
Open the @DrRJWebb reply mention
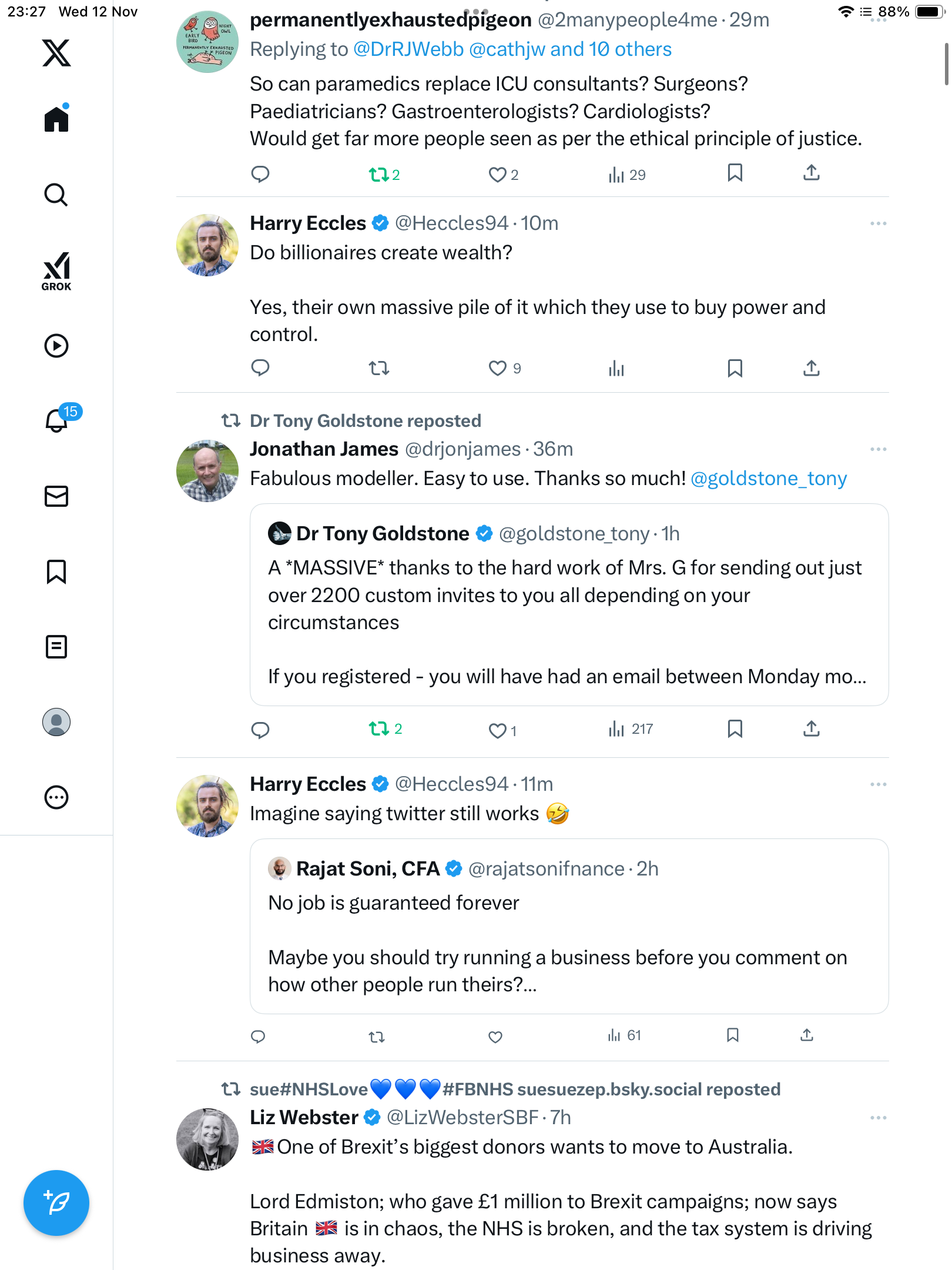coord(408,49)
